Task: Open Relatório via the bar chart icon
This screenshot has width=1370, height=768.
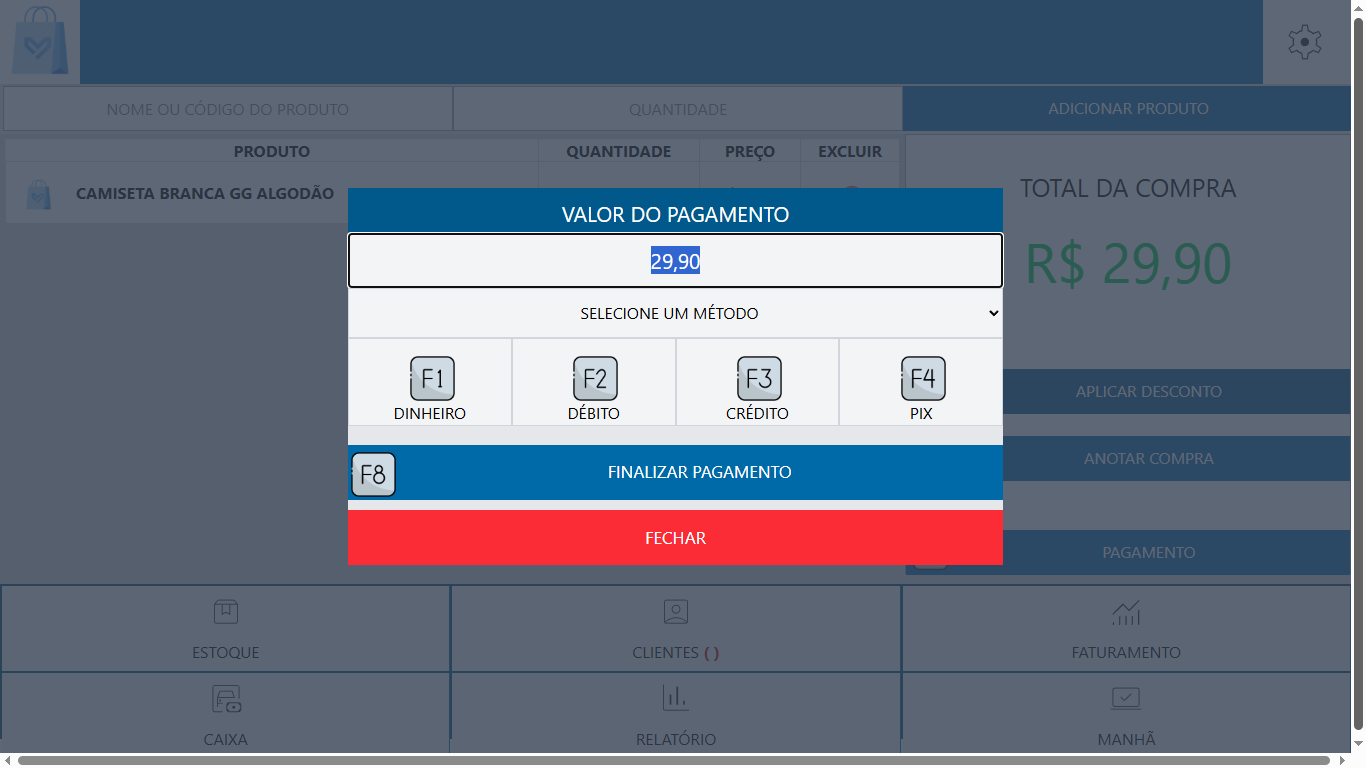Action: pos(676,698)
